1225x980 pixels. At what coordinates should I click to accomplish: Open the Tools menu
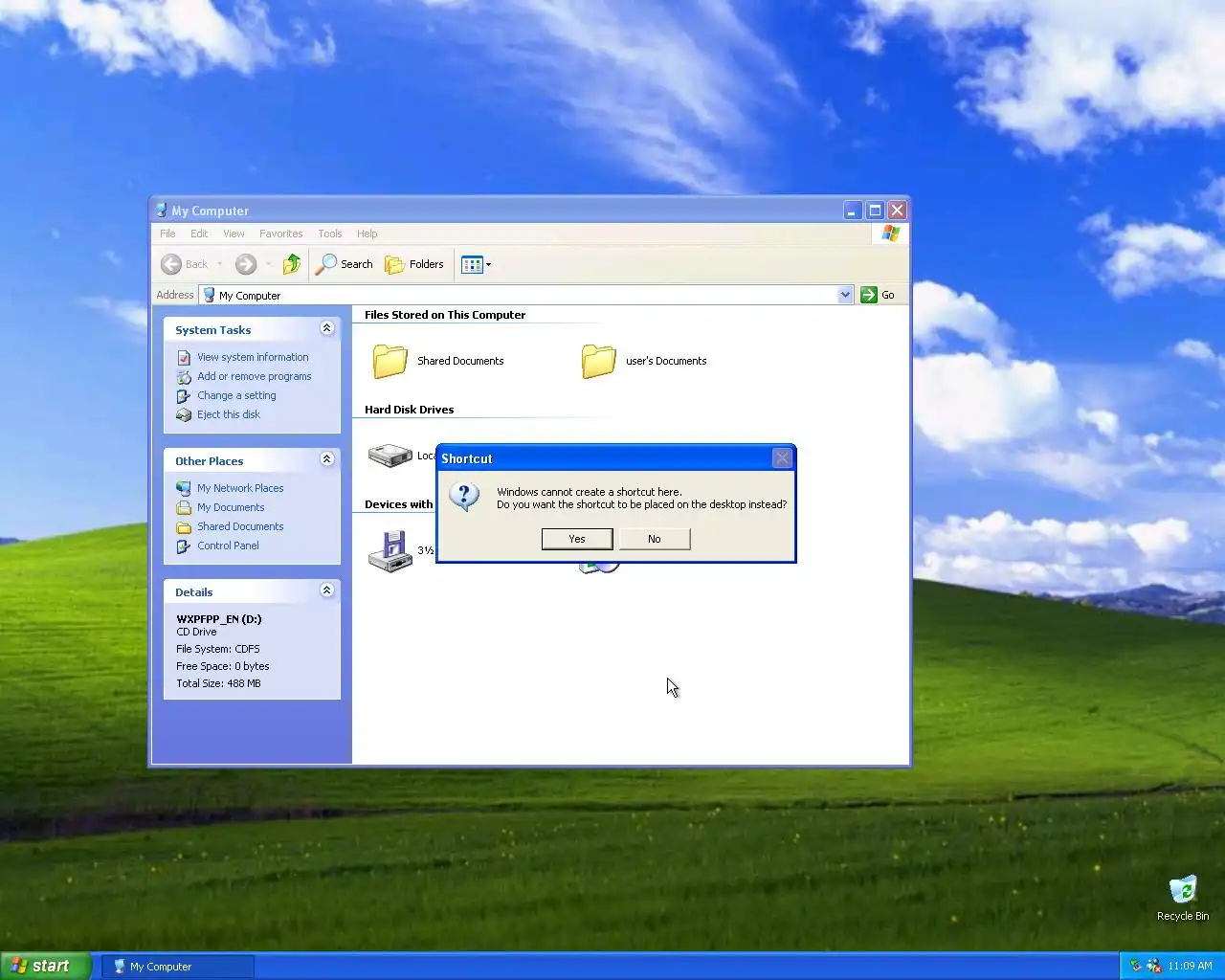(x=330, y=234)
